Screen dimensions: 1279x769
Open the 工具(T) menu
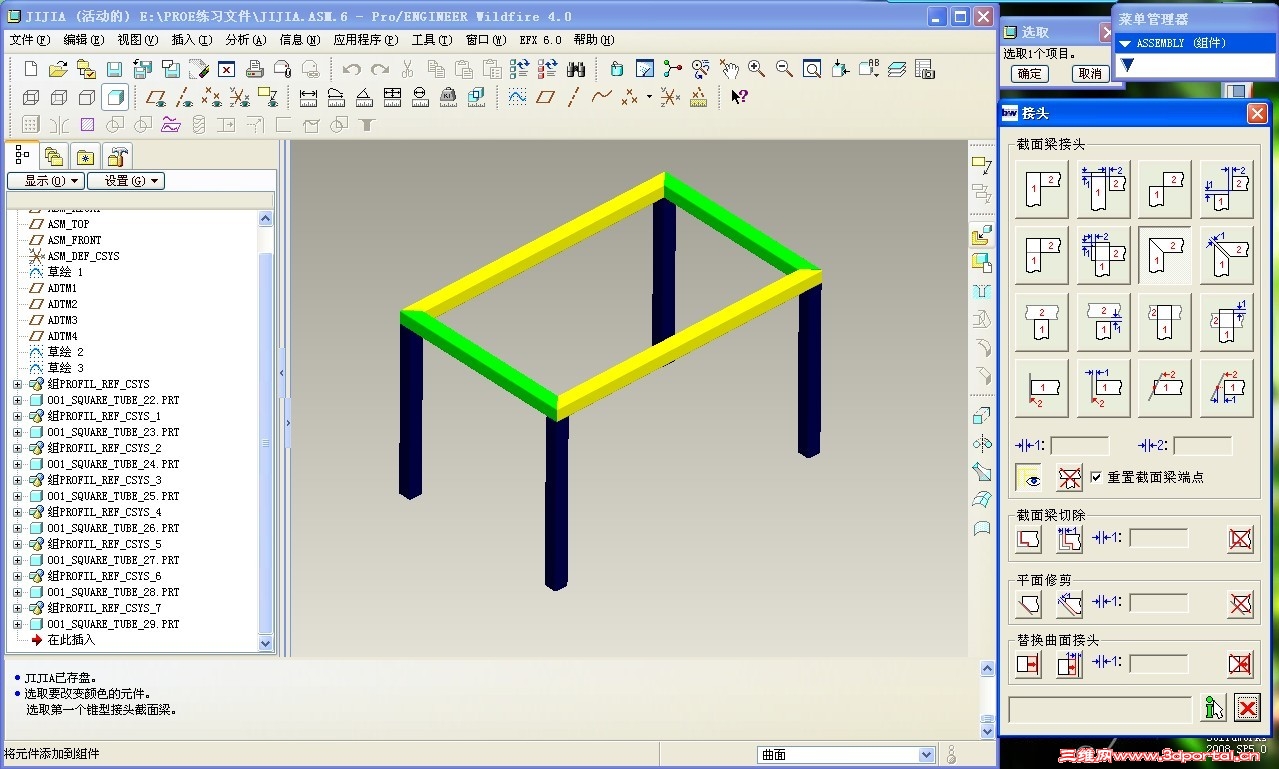click(432, 40)
